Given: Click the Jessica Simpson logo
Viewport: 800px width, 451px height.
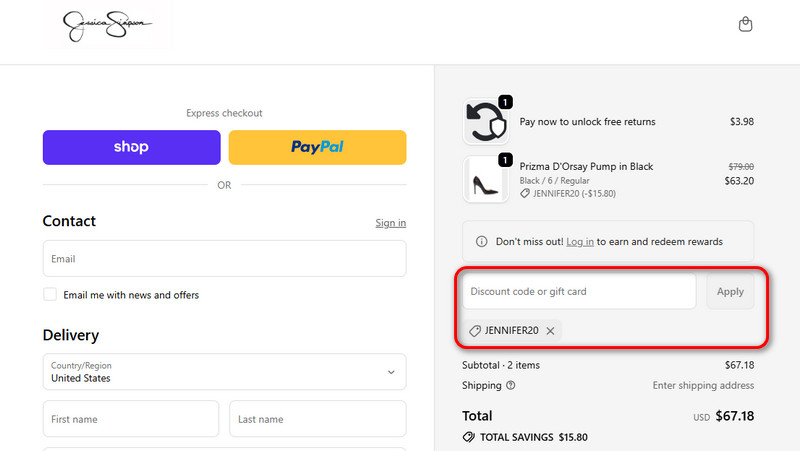Looking at the screenshot, I should coord(108,26).
